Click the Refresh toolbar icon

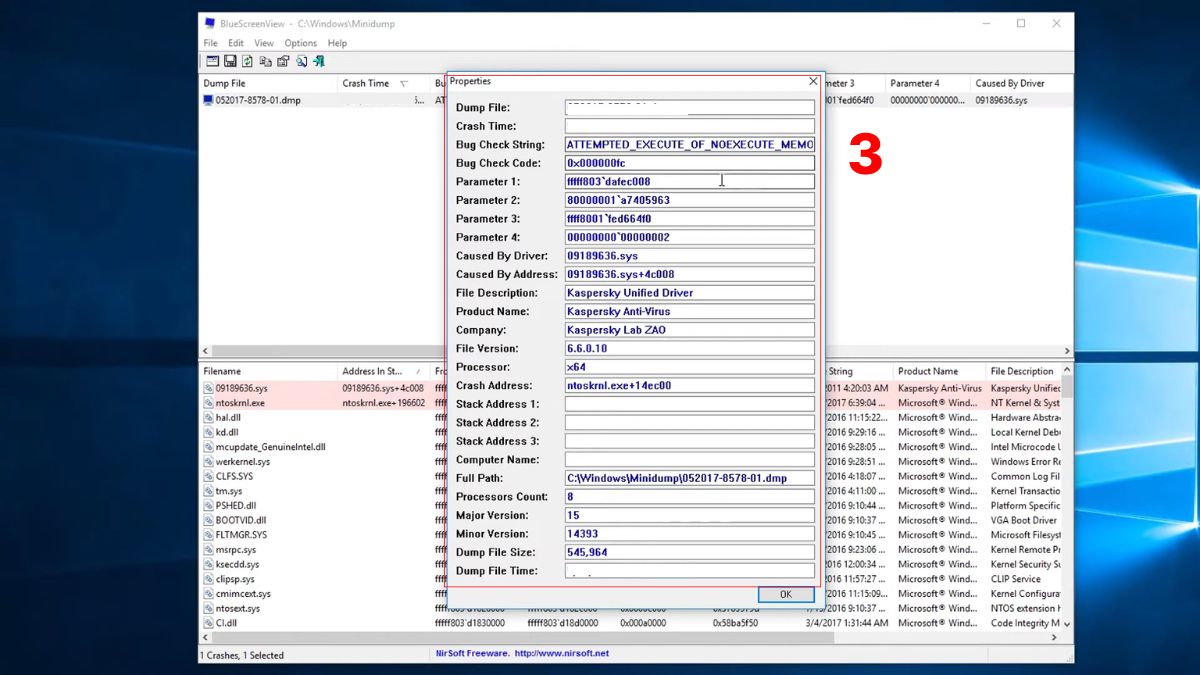tap(247, 61)
